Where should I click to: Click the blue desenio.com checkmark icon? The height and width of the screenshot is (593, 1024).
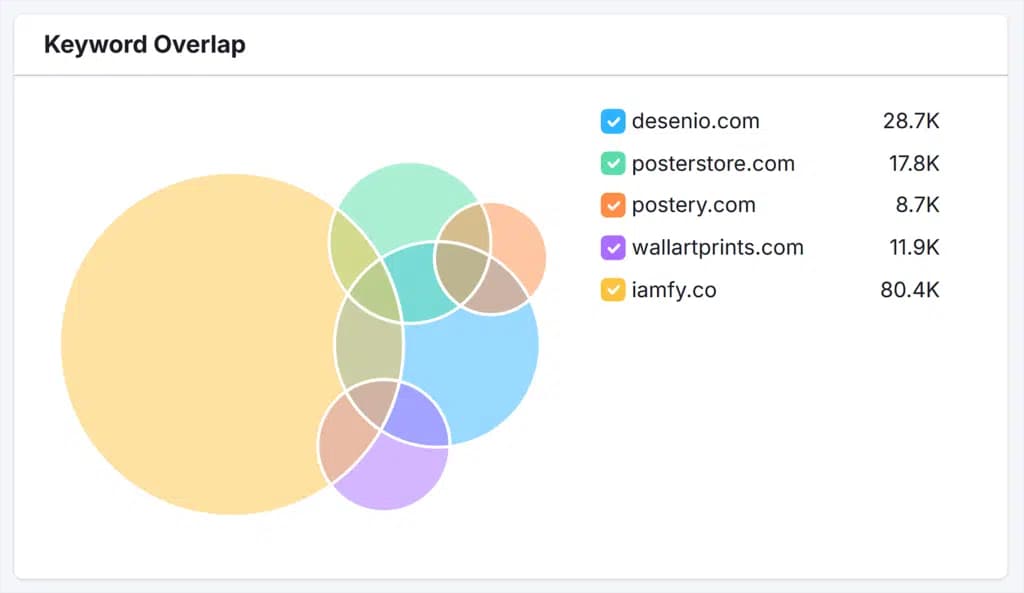coord(612,121)
